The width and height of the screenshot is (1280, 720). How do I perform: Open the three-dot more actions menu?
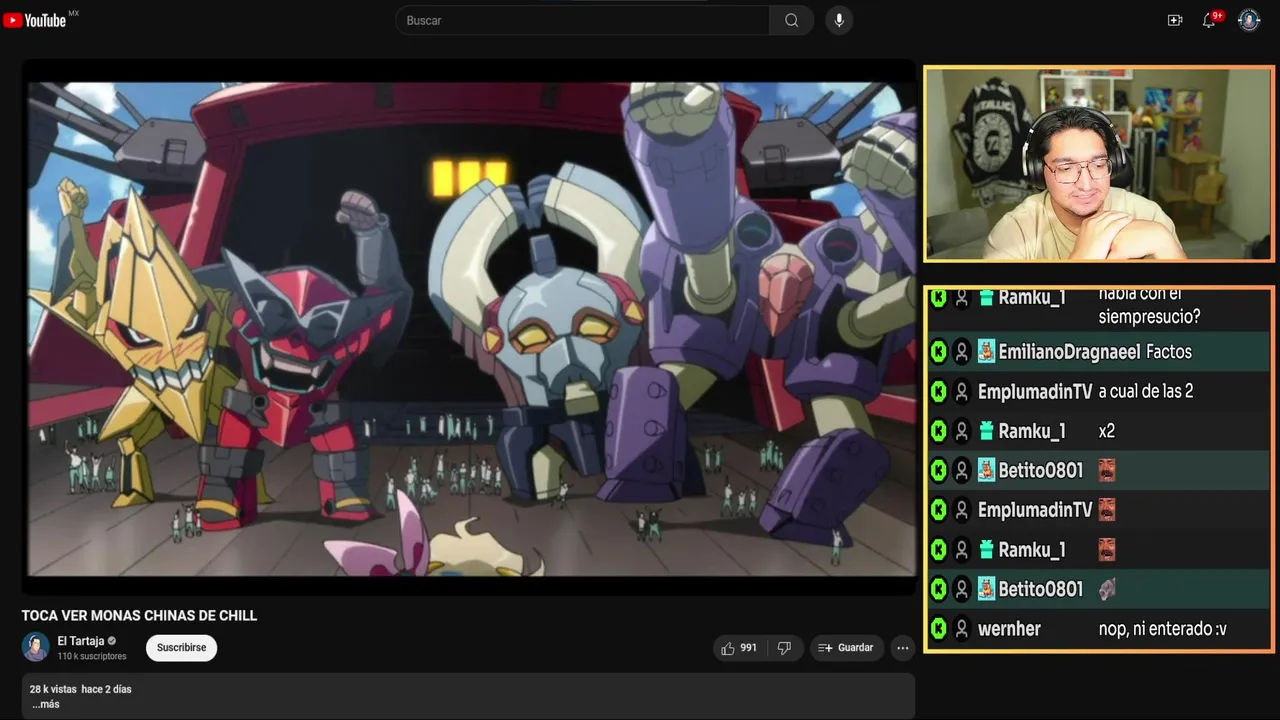[902, 648]
